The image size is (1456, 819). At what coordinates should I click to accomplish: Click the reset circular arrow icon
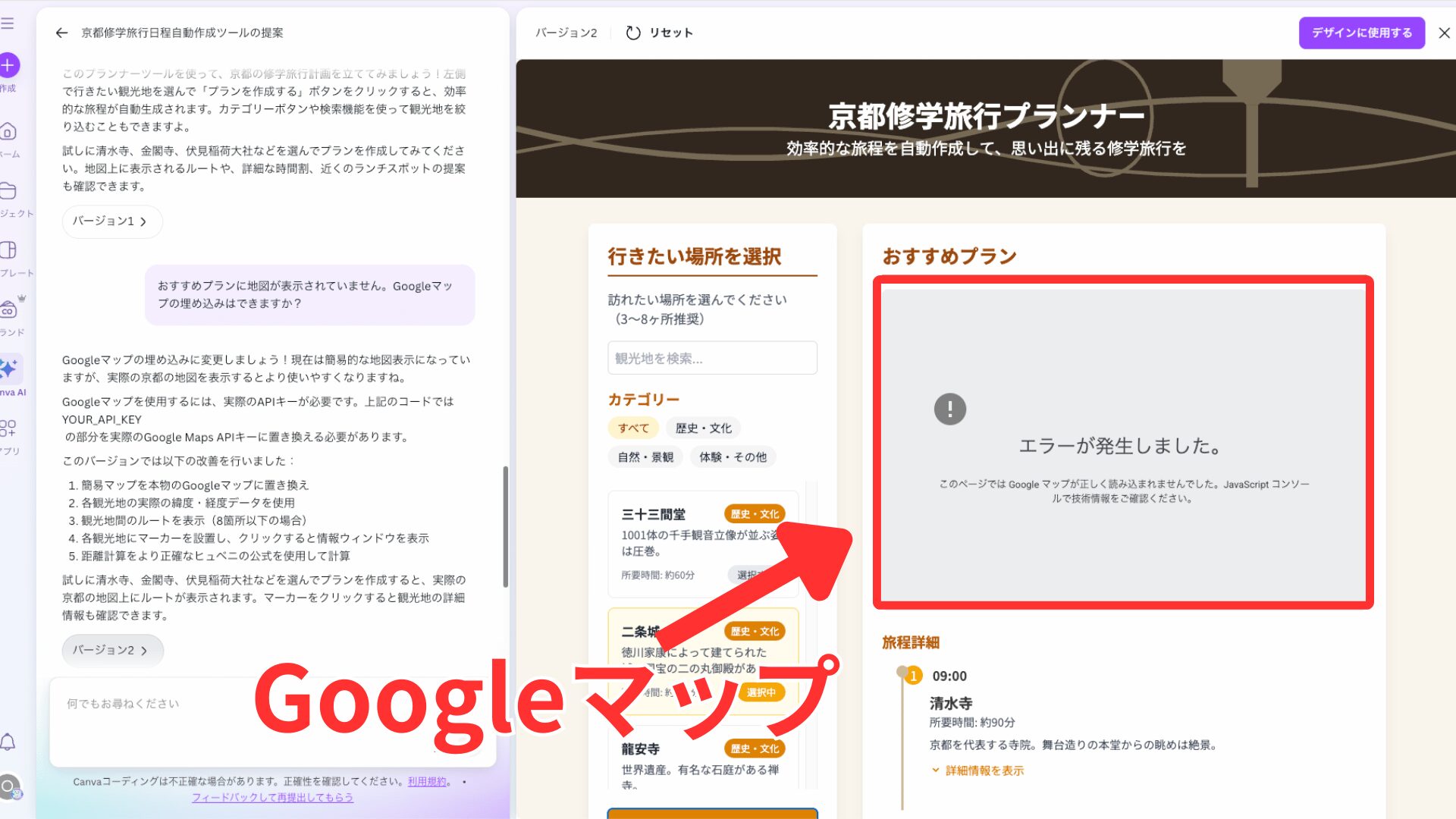[x=633, y=33]
